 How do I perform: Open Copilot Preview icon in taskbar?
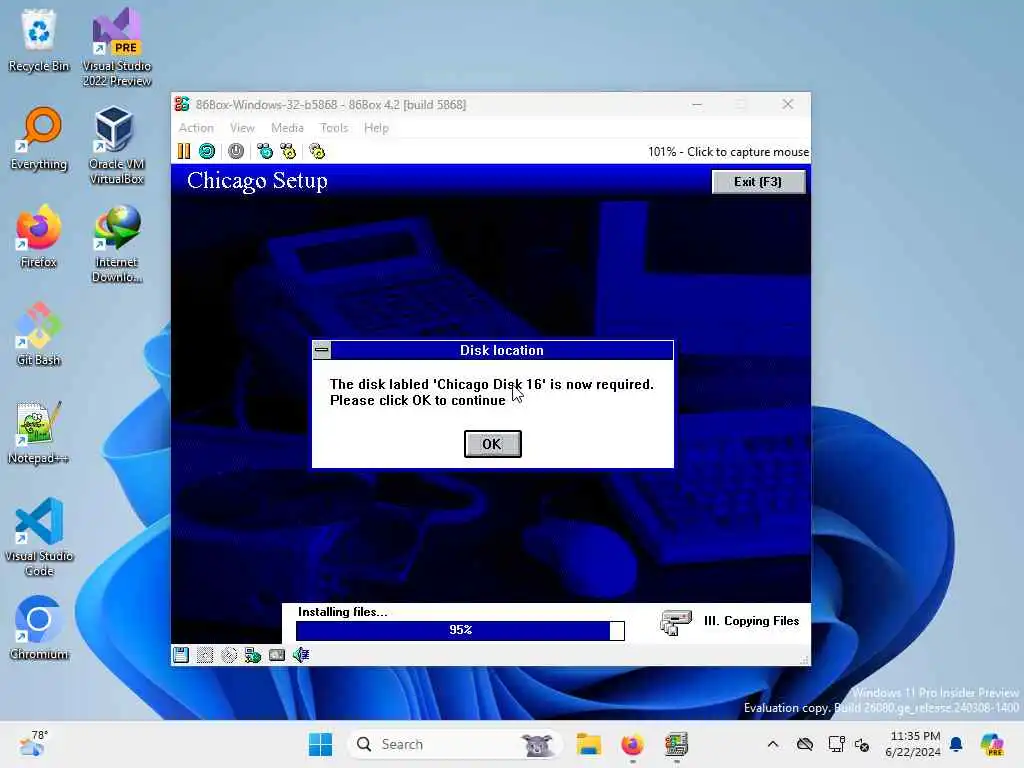click(x=993, y=744)
